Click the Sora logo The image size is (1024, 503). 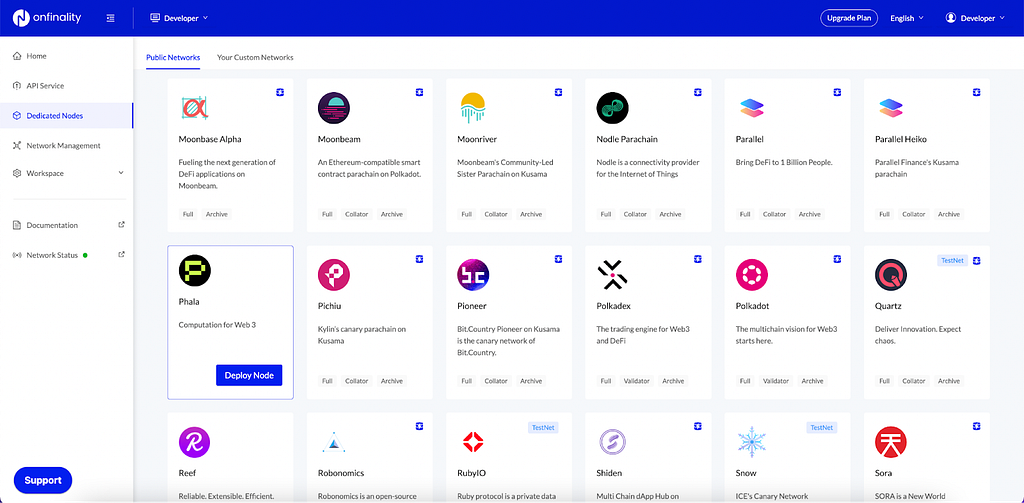(x=891, y=442)
